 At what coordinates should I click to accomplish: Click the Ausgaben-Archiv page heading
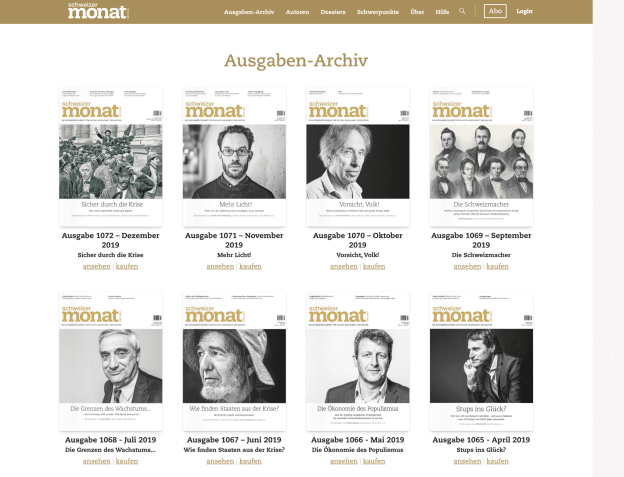296,61
